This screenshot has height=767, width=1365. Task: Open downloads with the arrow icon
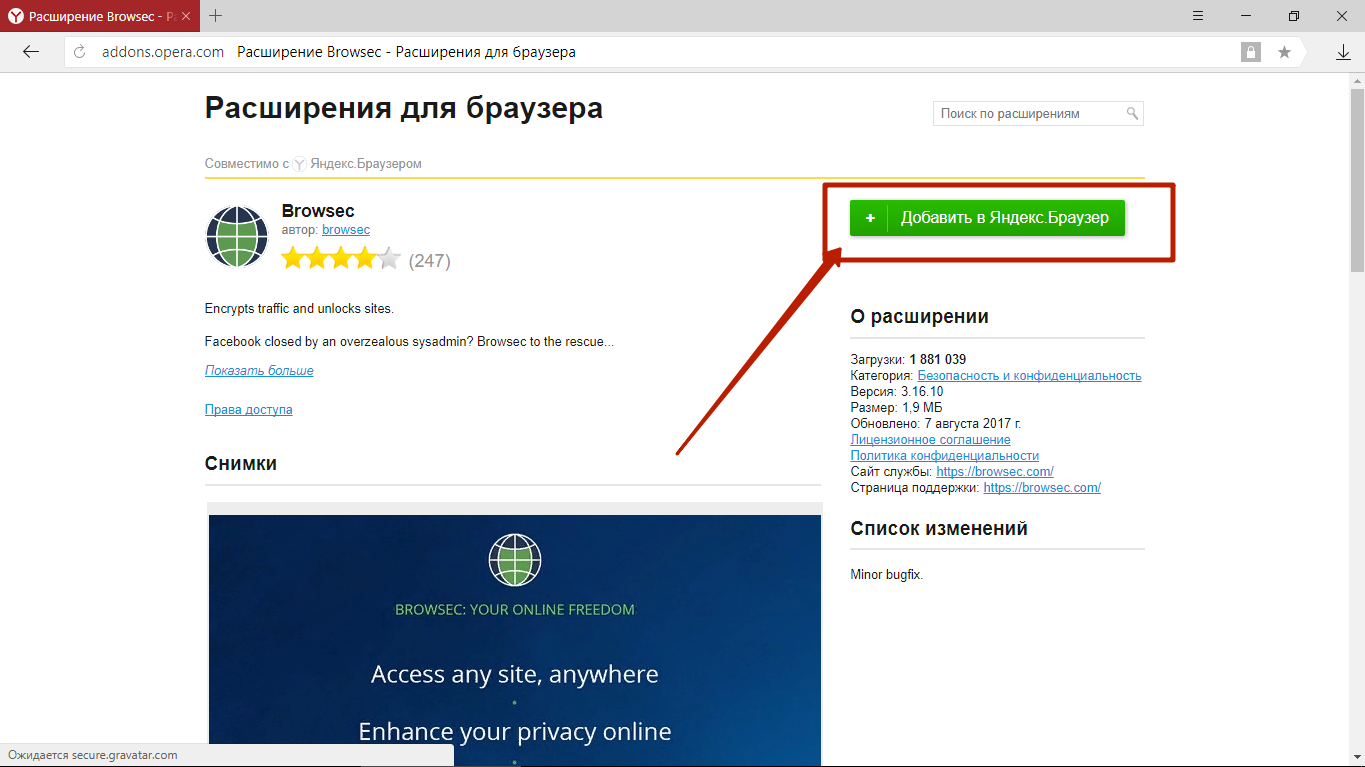point(1343,52)
